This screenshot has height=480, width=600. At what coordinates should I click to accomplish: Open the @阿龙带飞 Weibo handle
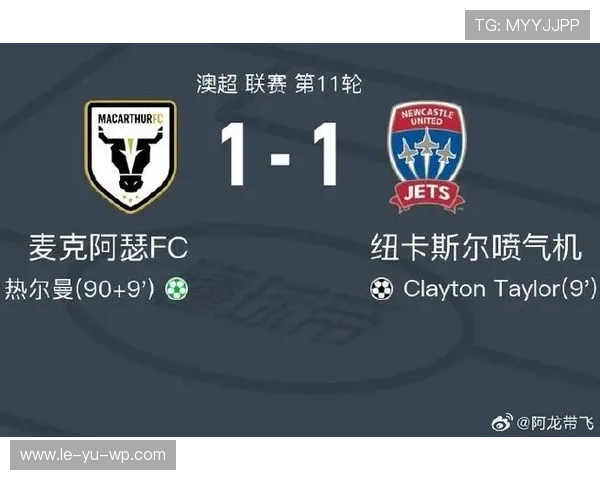555,423
